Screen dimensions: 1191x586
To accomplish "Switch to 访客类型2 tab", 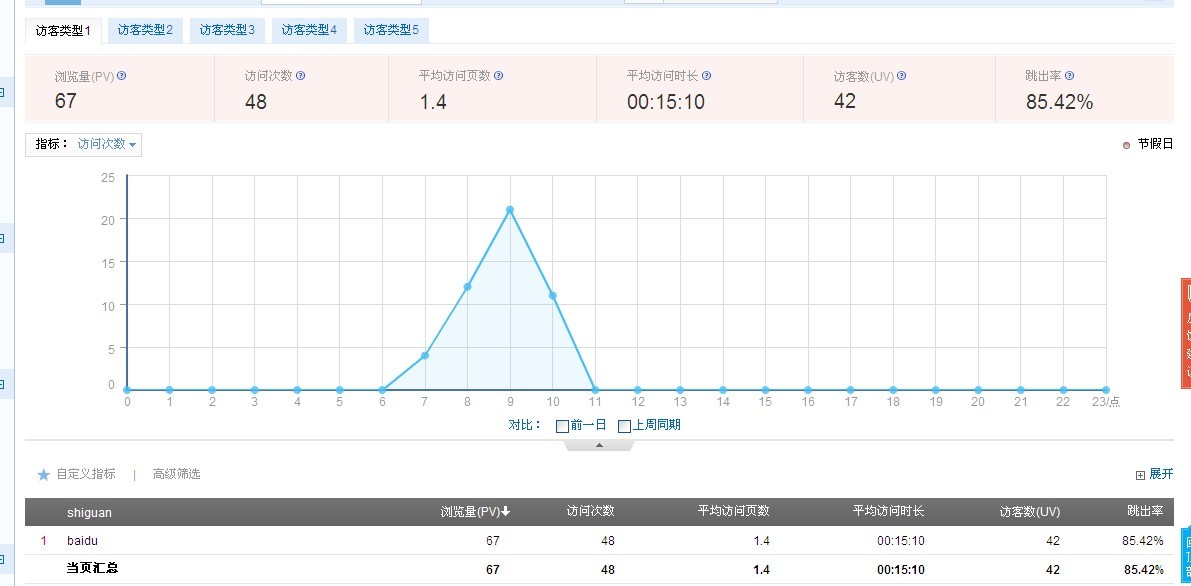I will click(x=145, y=30).
